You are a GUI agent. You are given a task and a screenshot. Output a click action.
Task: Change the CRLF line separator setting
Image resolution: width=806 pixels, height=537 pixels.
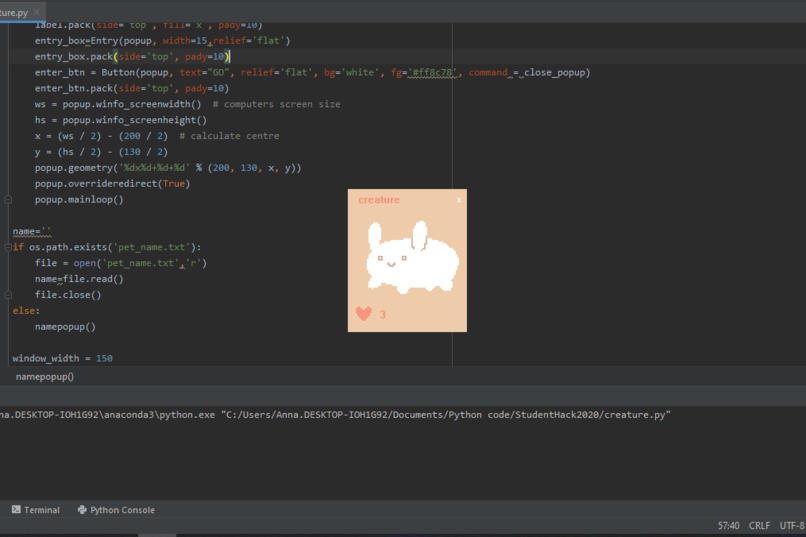[759, 526]
